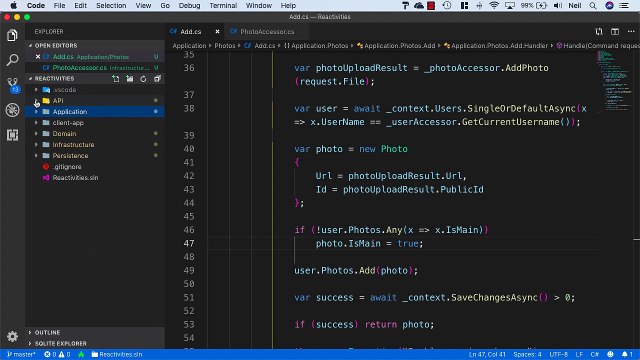This screenshot has height=360, width=640.
Task: Click New File icon in Reactivities header
Action: pos(116,79)
